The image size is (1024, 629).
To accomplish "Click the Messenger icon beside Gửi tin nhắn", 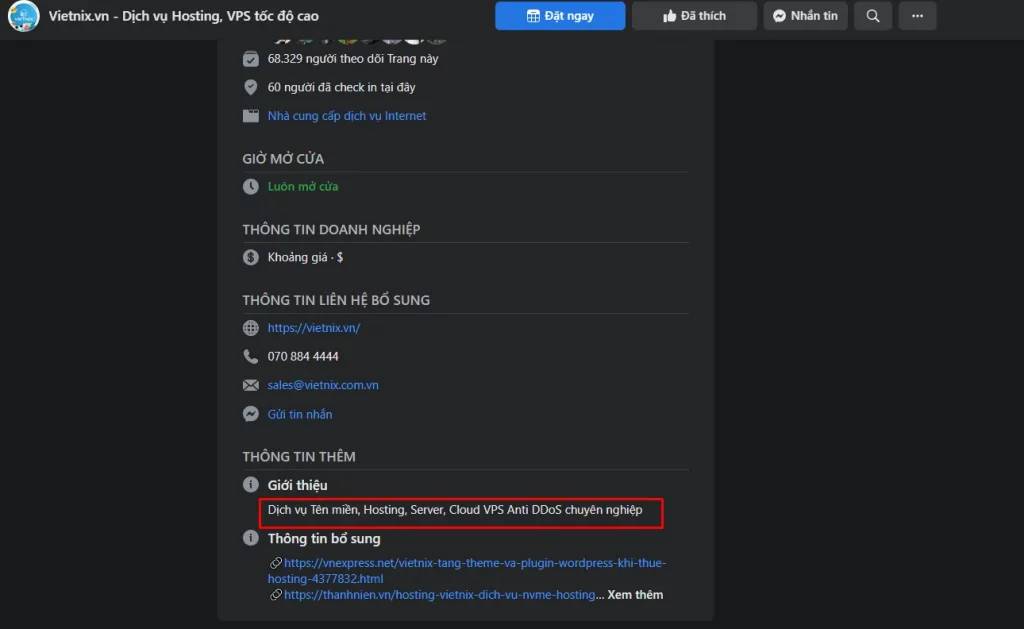I will (x=251, y=414).
